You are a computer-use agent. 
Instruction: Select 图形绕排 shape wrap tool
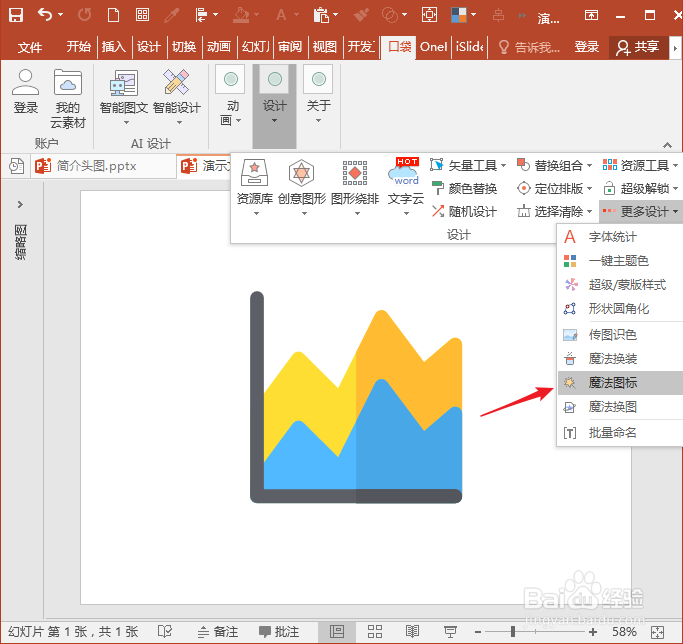coord(355,187)
